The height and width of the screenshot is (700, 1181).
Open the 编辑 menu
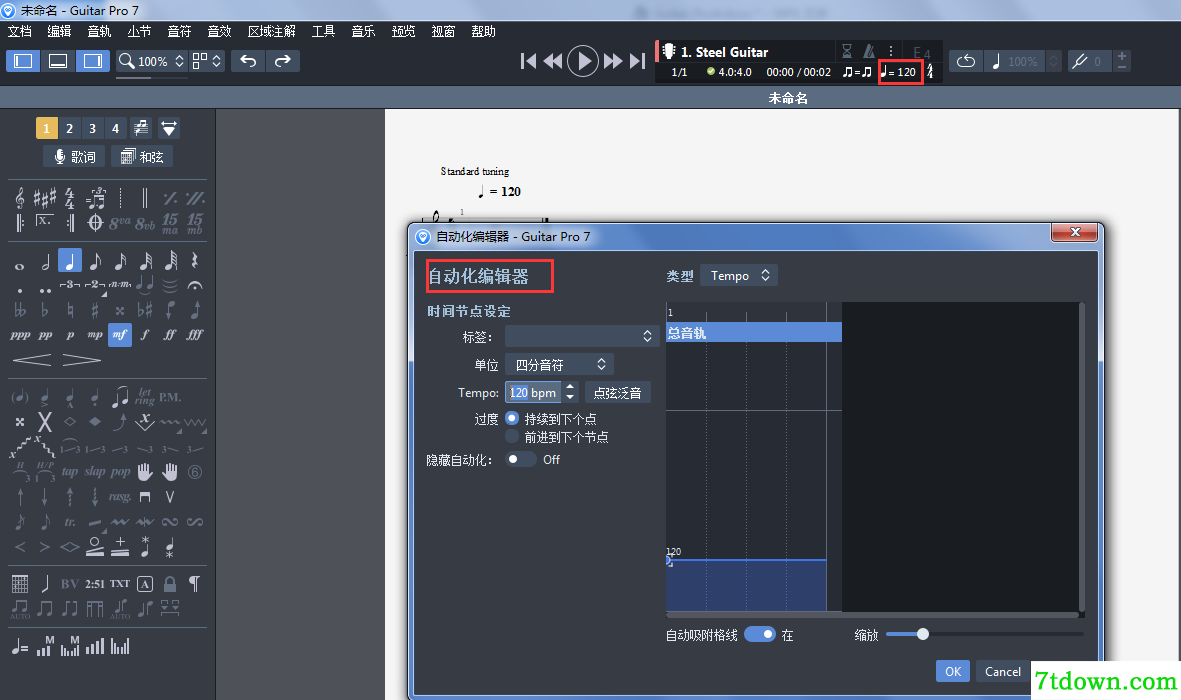[60, 31]
